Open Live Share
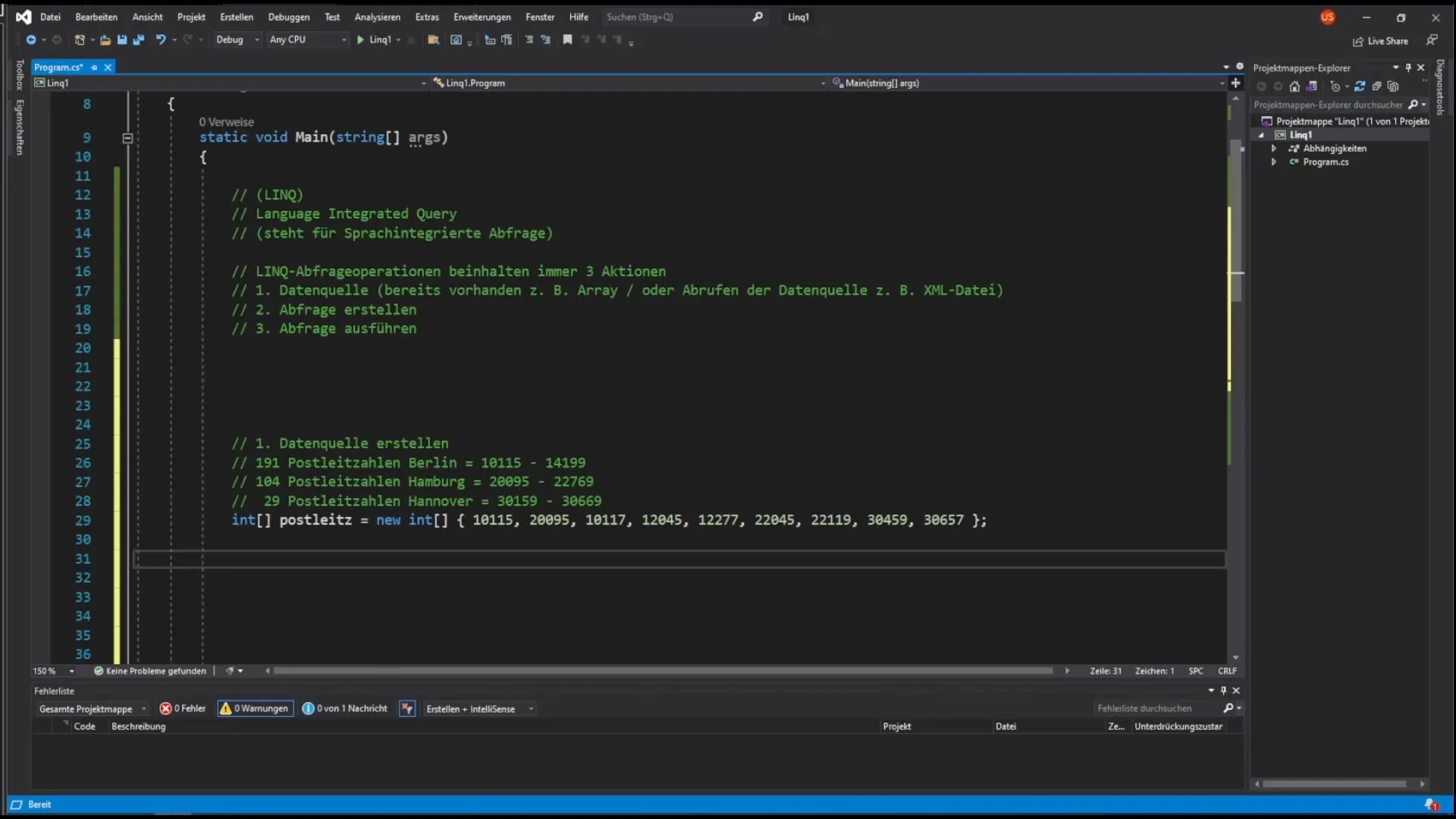Screen dimensions: 1456x819 pyautogui.click(x=1380, y=41)
